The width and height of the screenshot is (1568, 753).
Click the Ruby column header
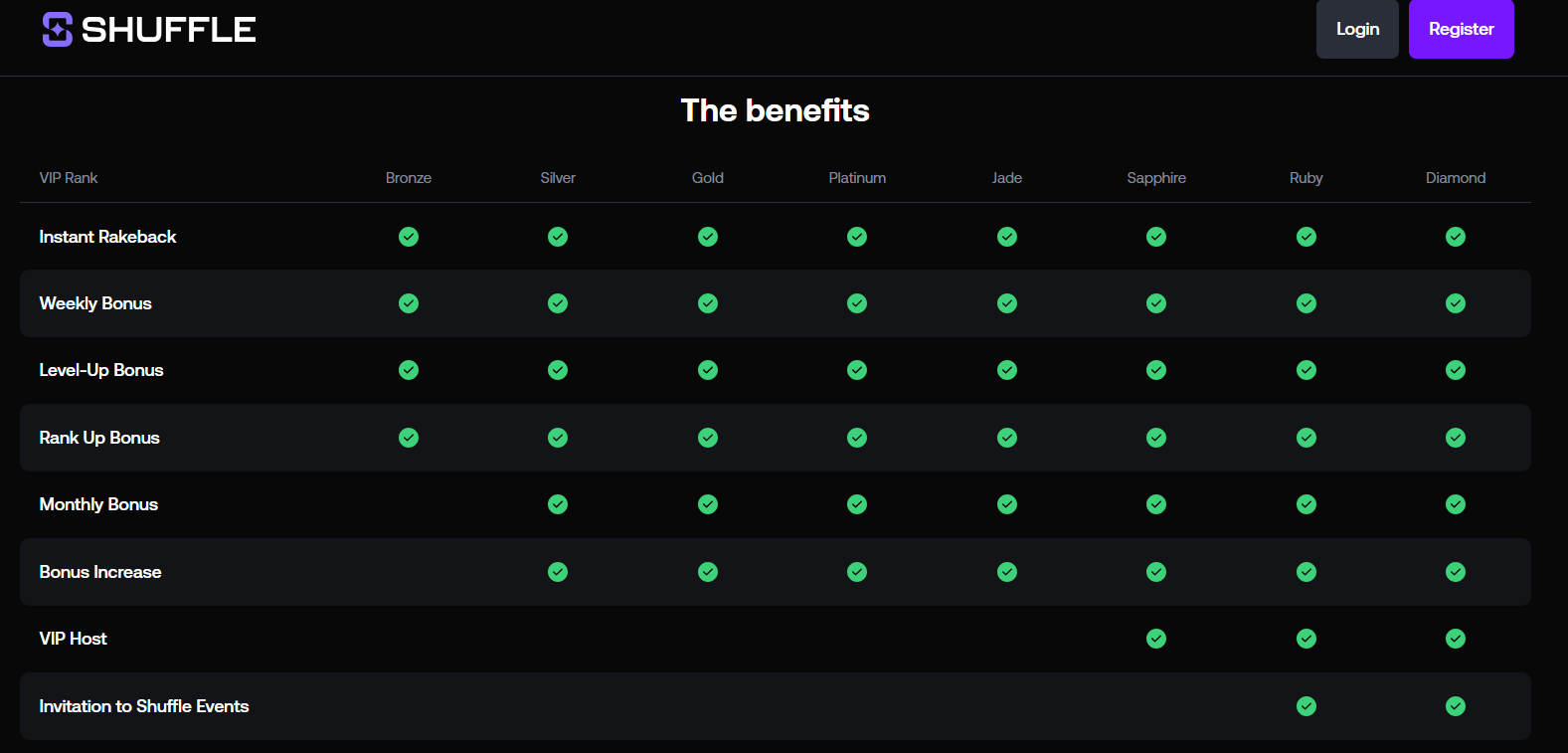pyautogui.click(x=1307, y=178)
